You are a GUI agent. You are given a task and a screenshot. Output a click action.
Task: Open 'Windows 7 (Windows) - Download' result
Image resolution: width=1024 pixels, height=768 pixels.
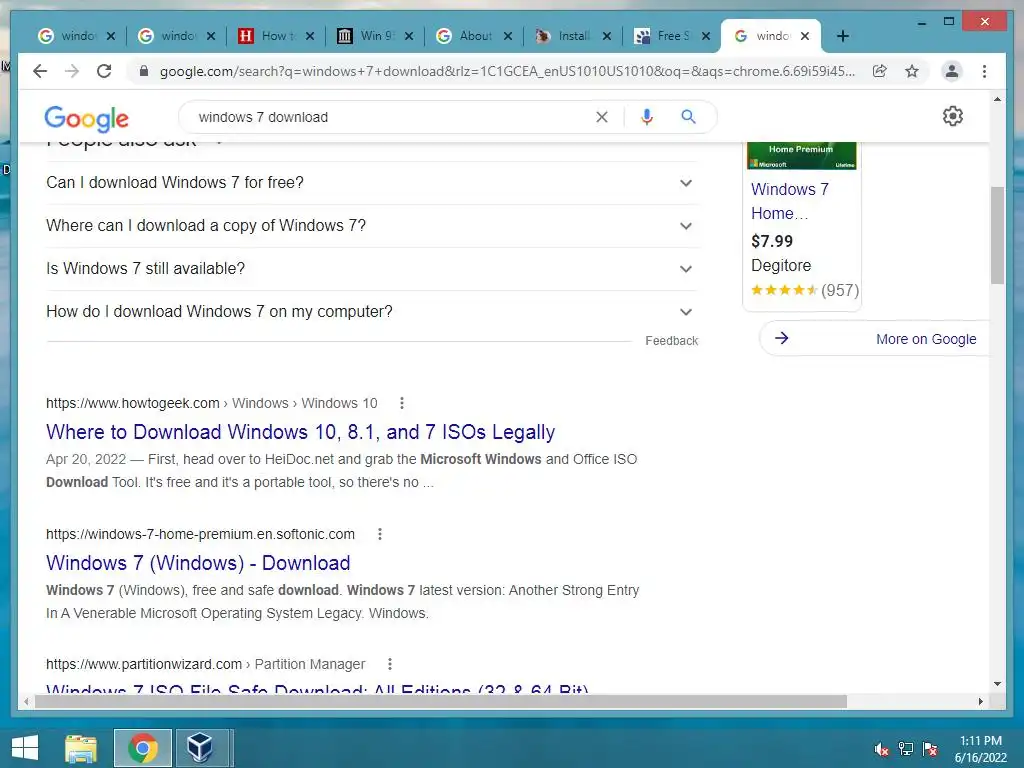point(198,563)
